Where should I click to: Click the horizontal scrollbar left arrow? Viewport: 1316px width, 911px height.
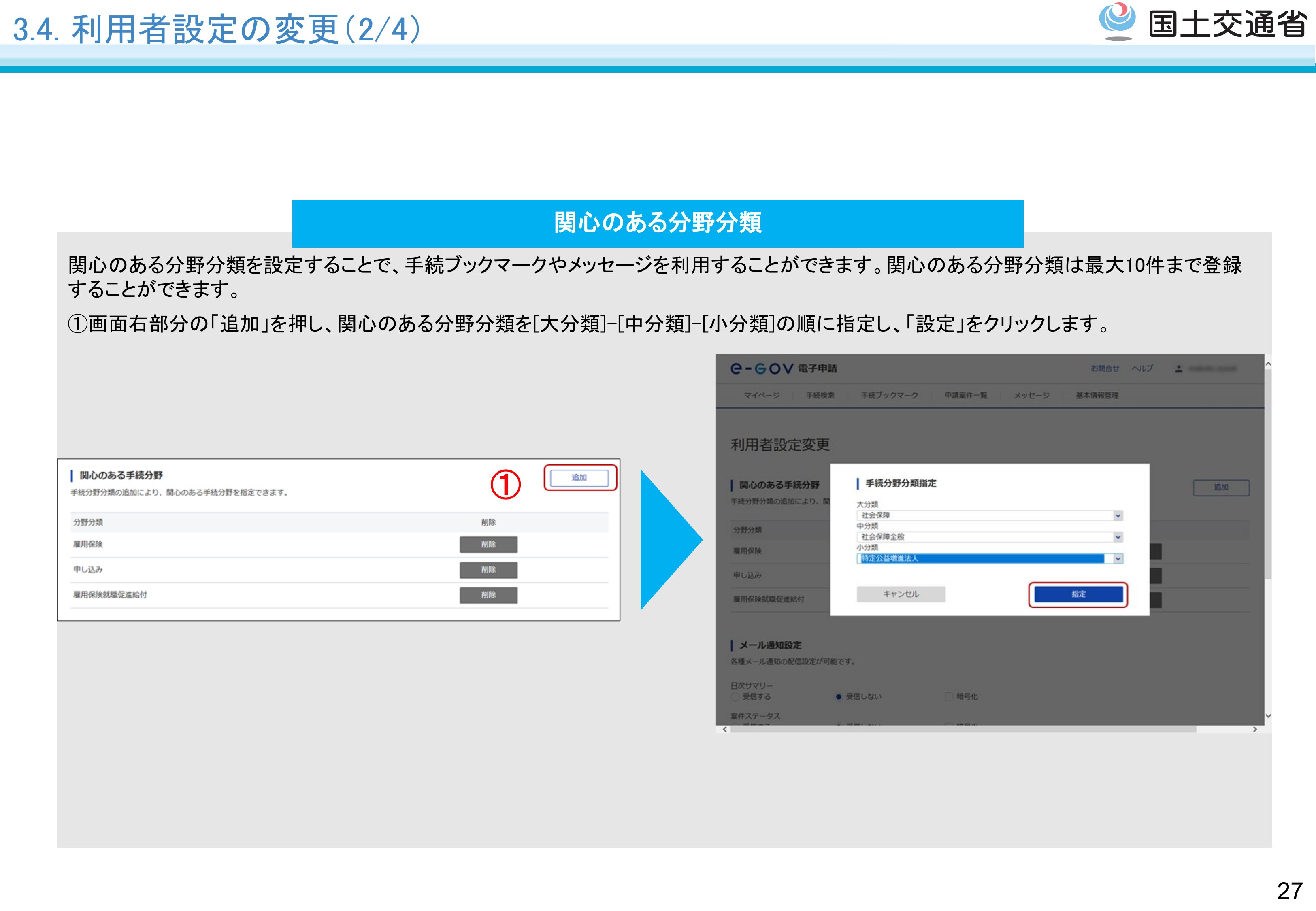tap(725, 729)
